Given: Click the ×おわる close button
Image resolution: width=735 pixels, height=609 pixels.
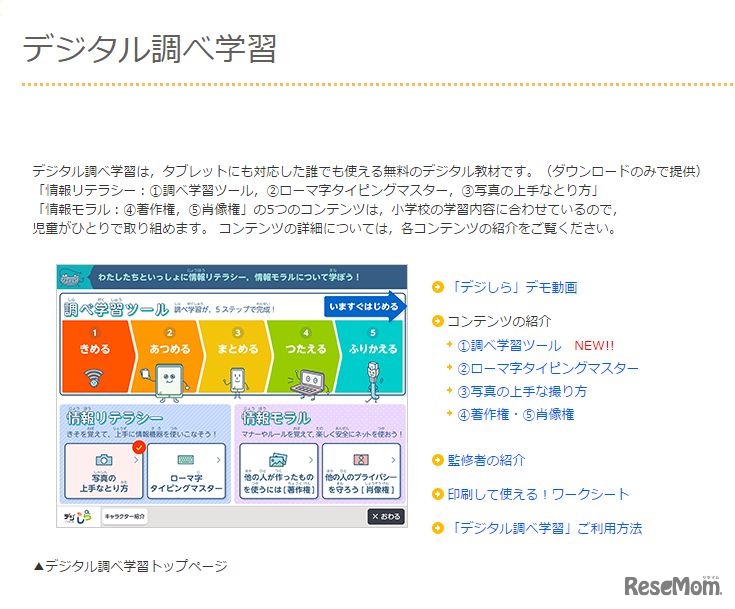Looking at the screenshot, I should 386,516.
